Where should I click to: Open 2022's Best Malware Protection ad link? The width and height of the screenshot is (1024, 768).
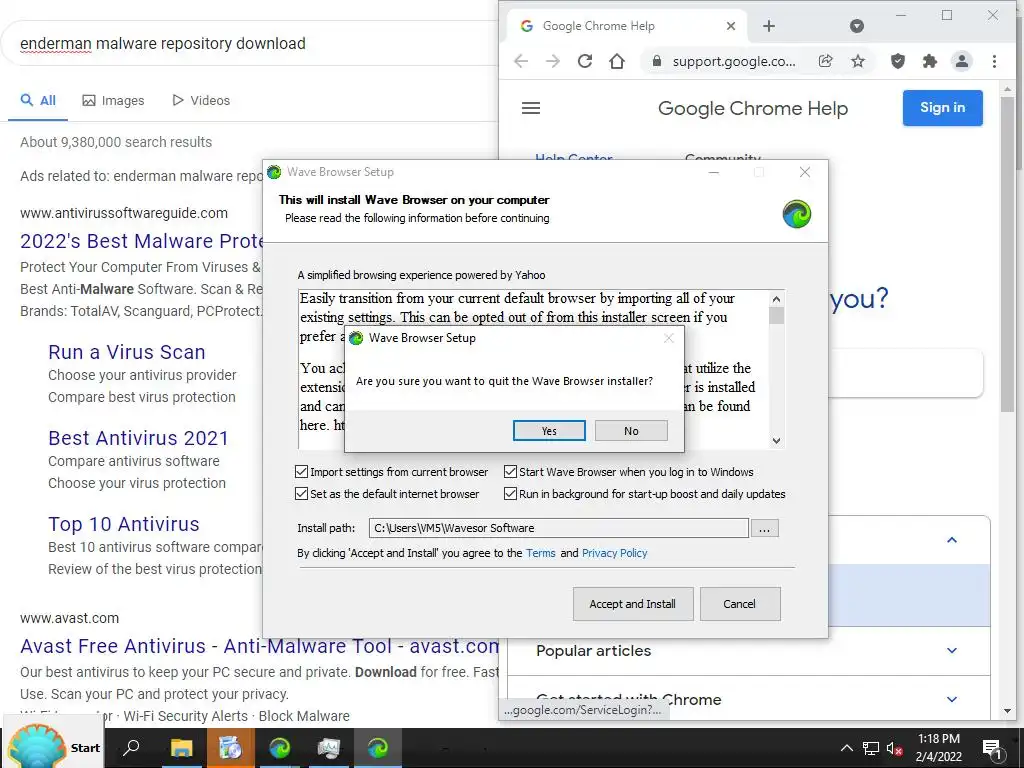click(142, 241)
